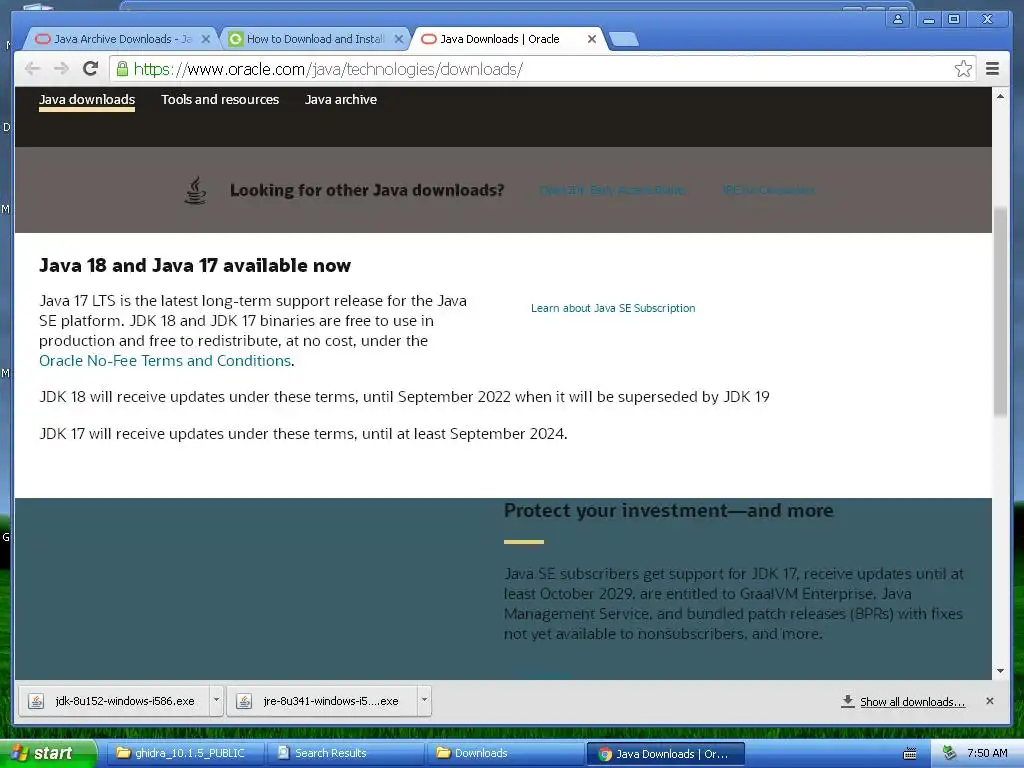
Task: Open Java archive nav item
Action: point(341,100)
